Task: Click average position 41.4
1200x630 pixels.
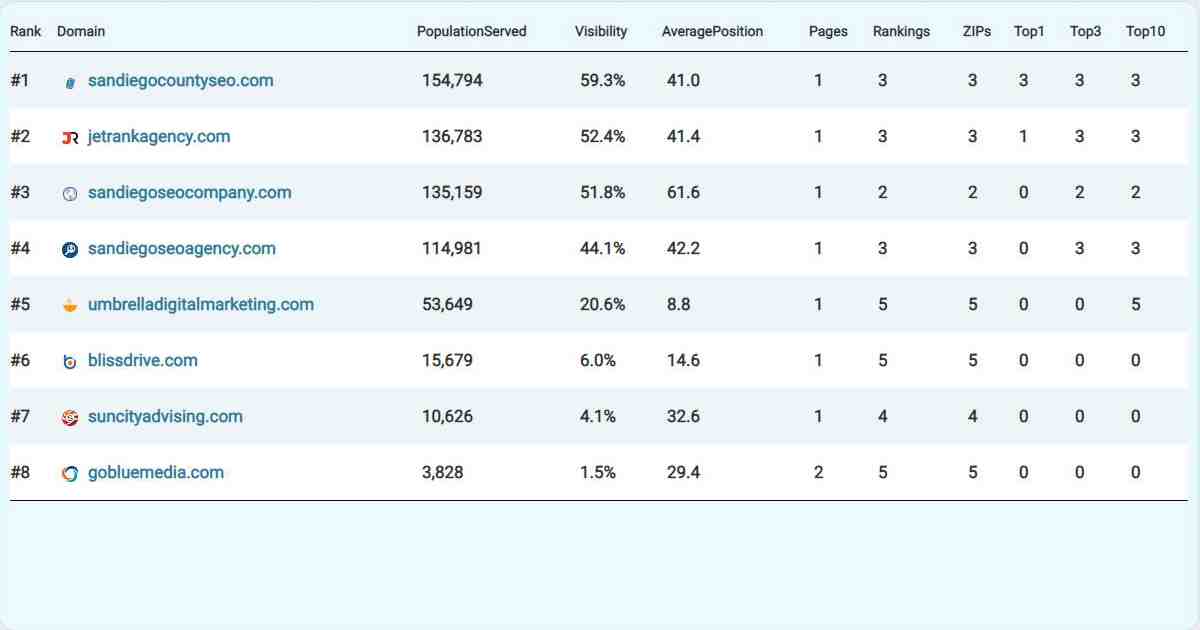Action: (x=683, y=137)
